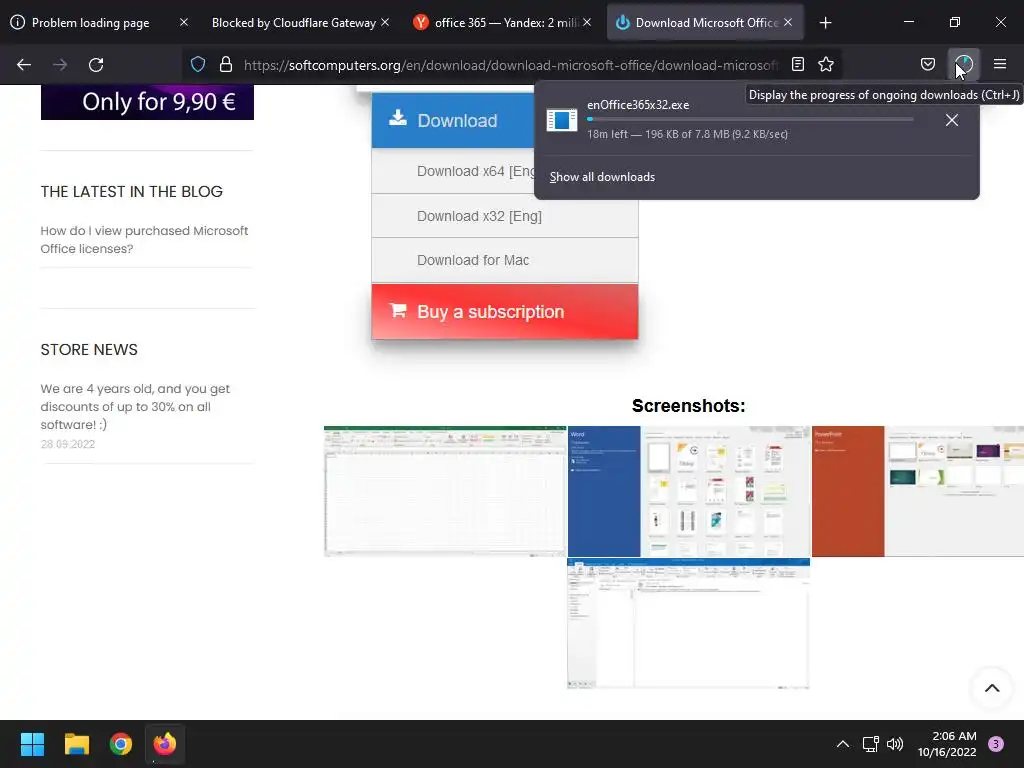
Task: Click the blue Download button
Action: point(453,120)
